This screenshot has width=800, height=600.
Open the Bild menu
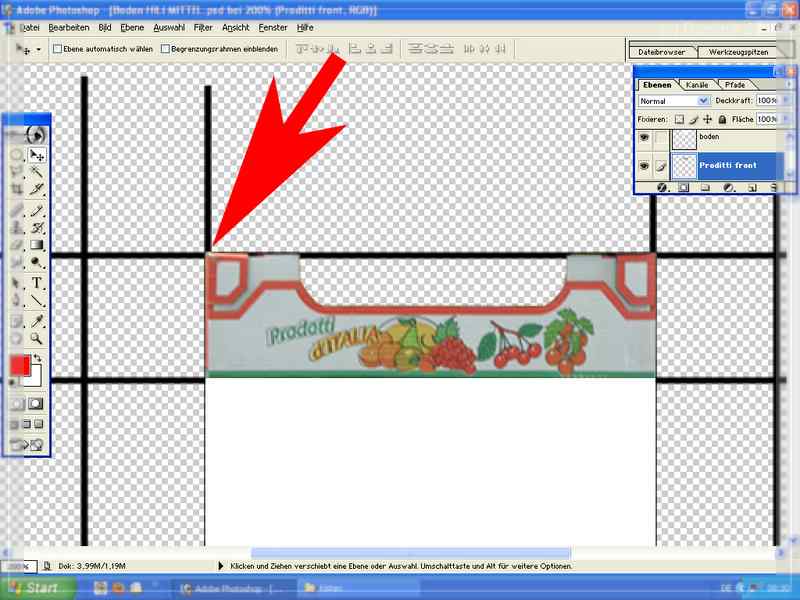105,28
